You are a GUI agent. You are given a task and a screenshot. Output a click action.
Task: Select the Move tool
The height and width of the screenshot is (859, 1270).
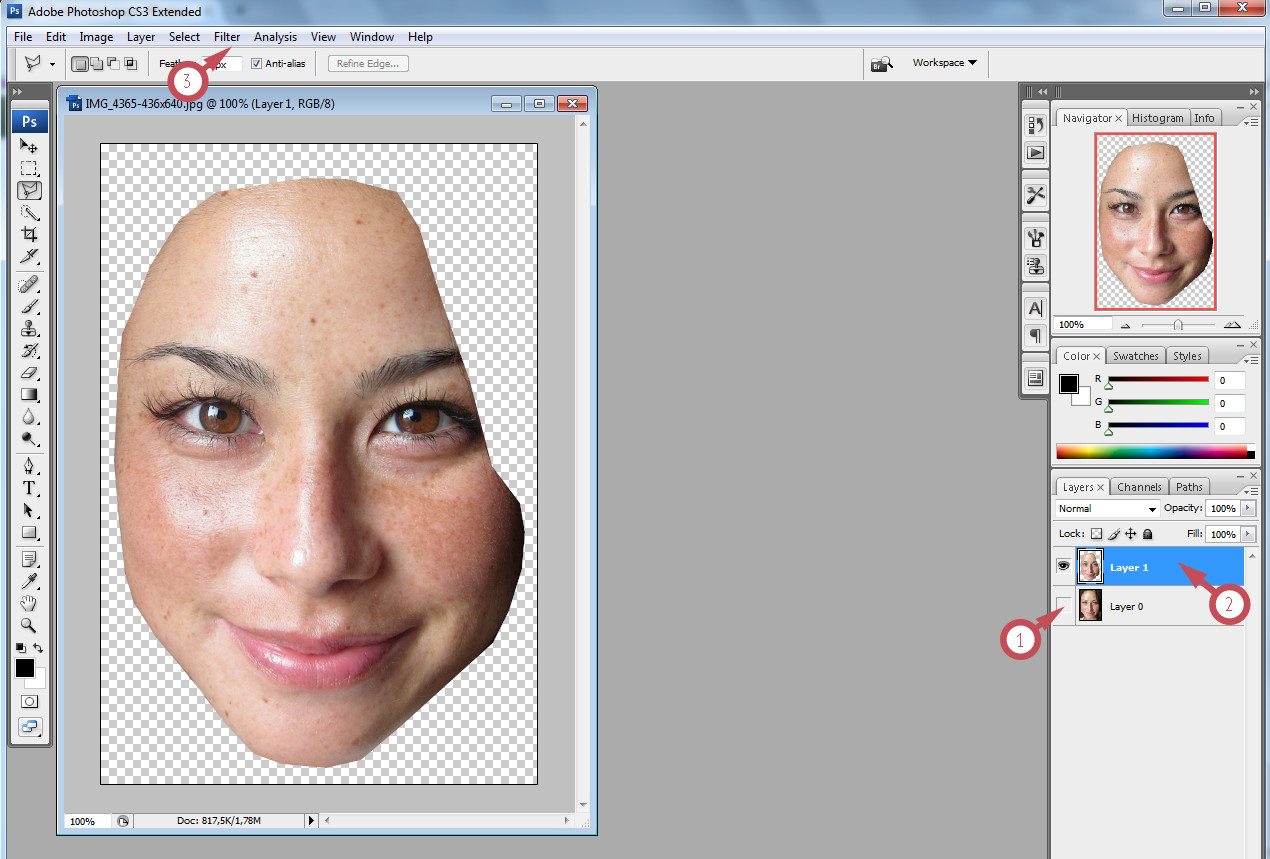coord(29,146)
